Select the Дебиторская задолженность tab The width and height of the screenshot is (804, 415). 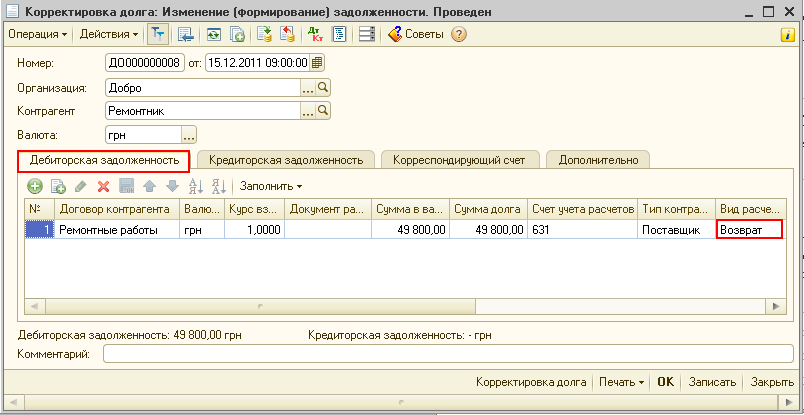pyautogui.click(x=104, y=161)
